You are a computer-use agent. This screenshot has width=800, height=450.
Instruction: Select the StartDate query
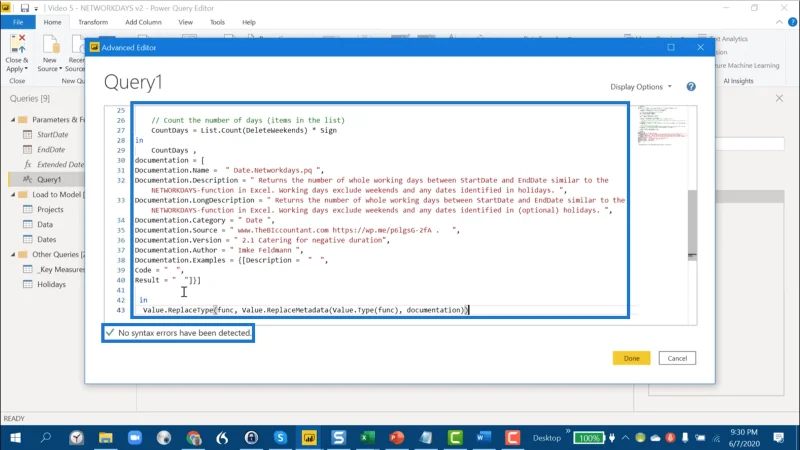[52, 135]
